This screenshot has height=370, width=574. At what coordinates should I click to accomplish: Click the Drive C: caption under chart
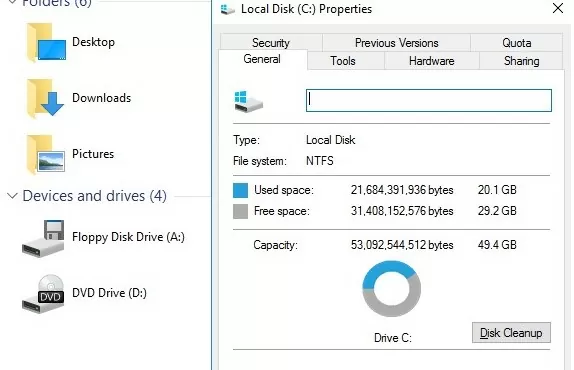click(x=393, y=338)
